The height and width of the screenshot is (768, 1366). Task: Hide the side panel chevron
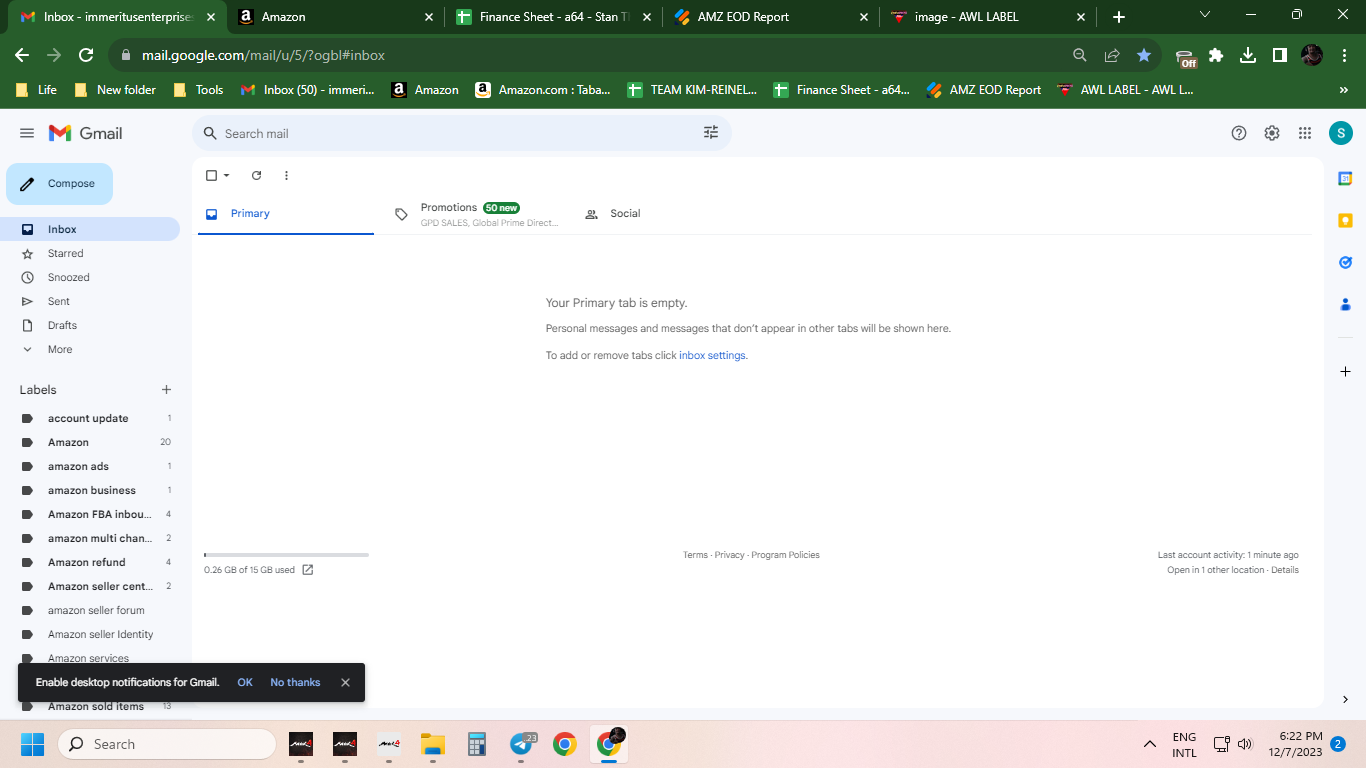1345,699
